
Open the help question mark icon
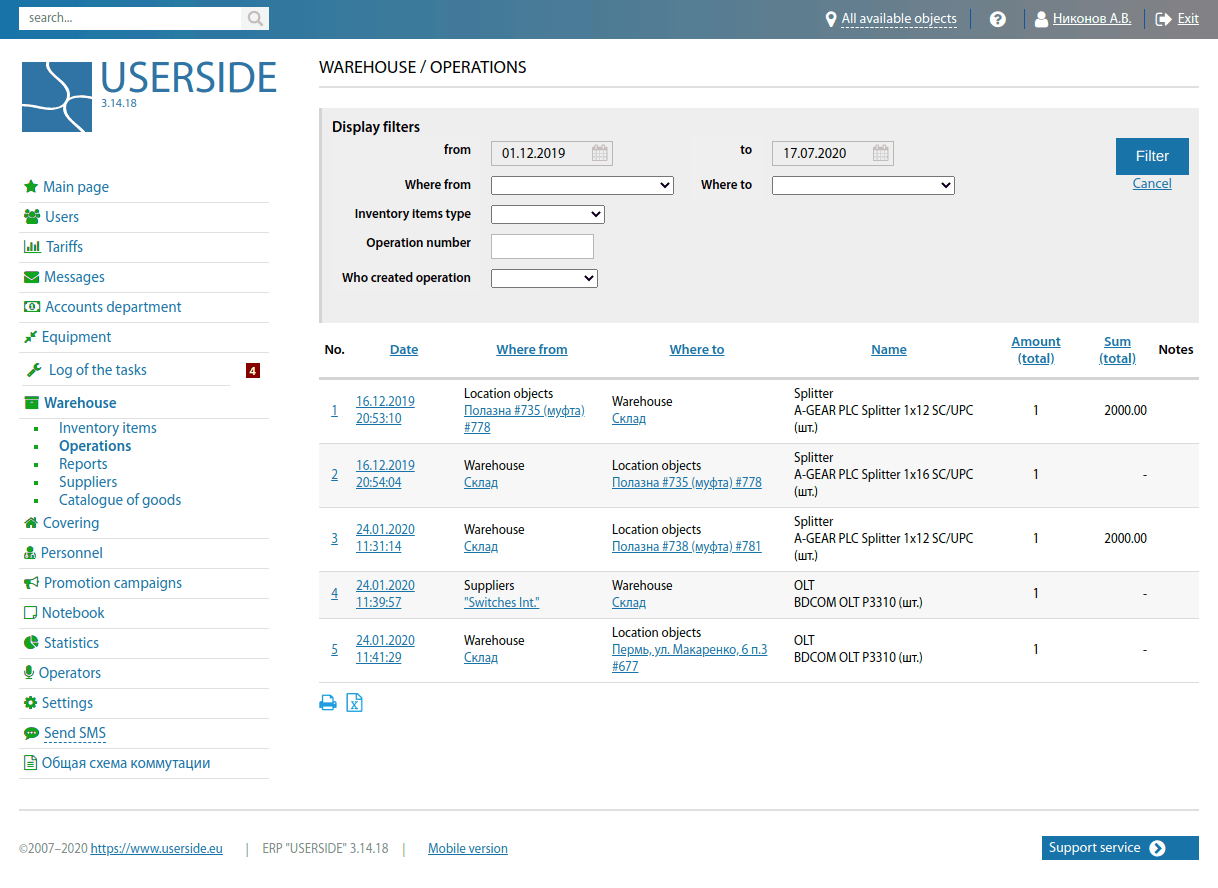coord(997,19)
